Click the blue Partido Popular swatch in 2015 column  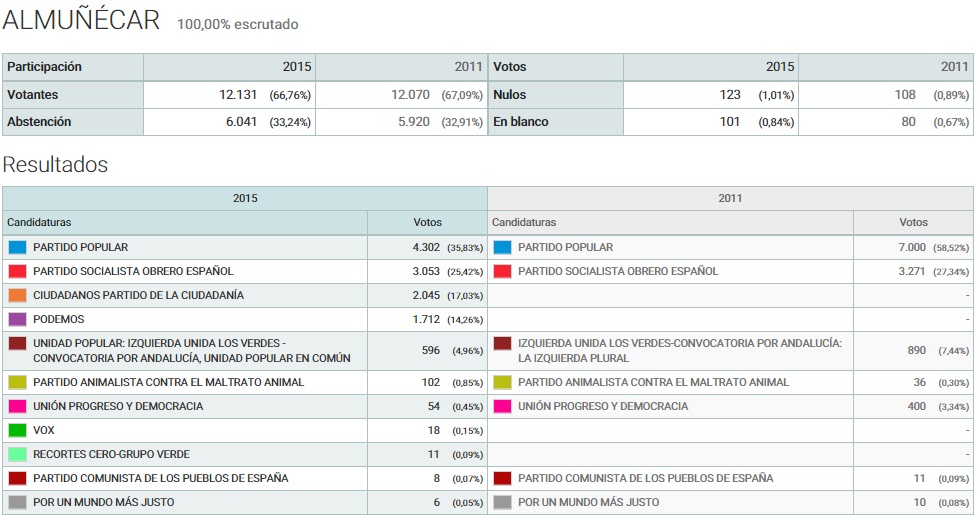pyautogui.click(x=17, y=247)
